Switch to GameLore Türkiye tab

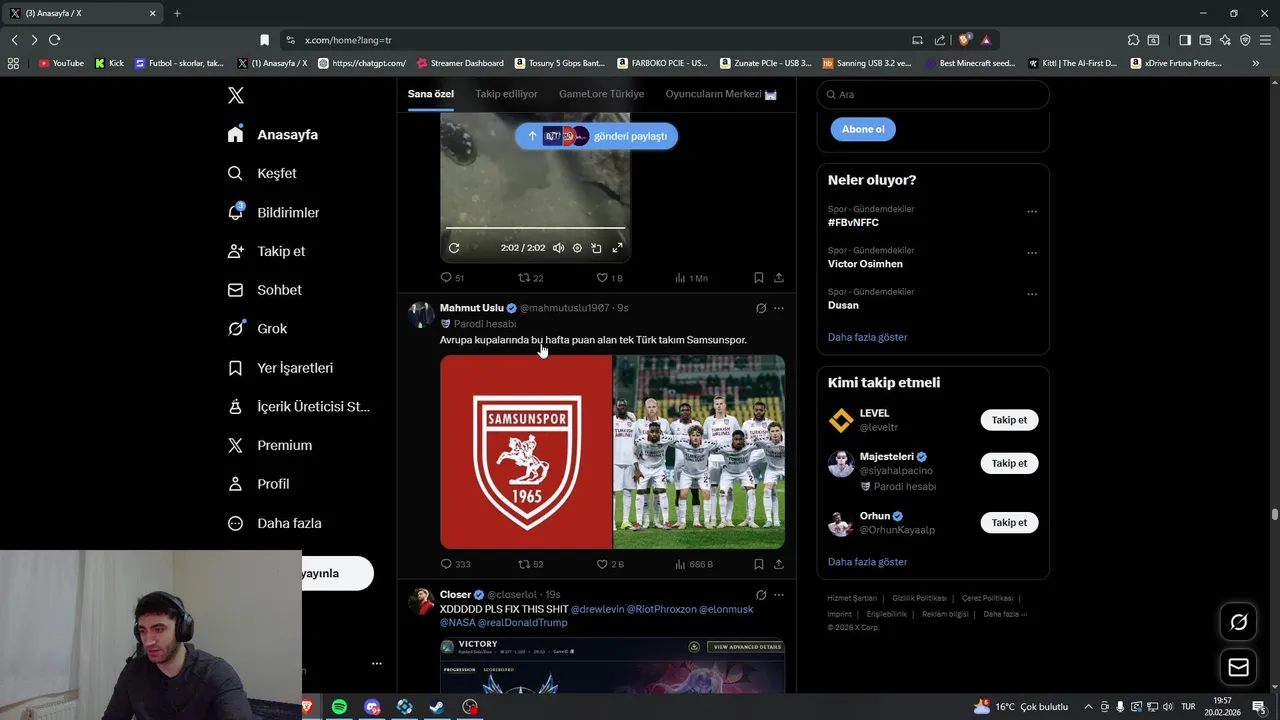pos(601,94)
